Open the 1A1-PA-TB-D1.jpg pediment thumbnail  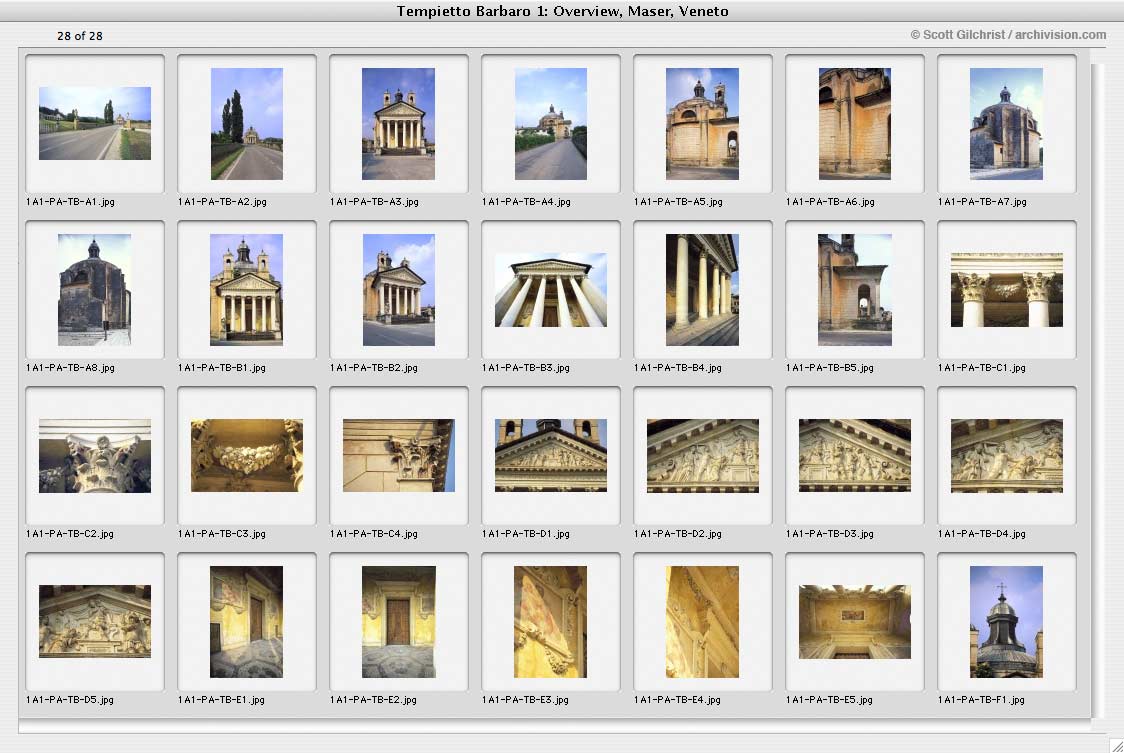click(x=551, y=455)
